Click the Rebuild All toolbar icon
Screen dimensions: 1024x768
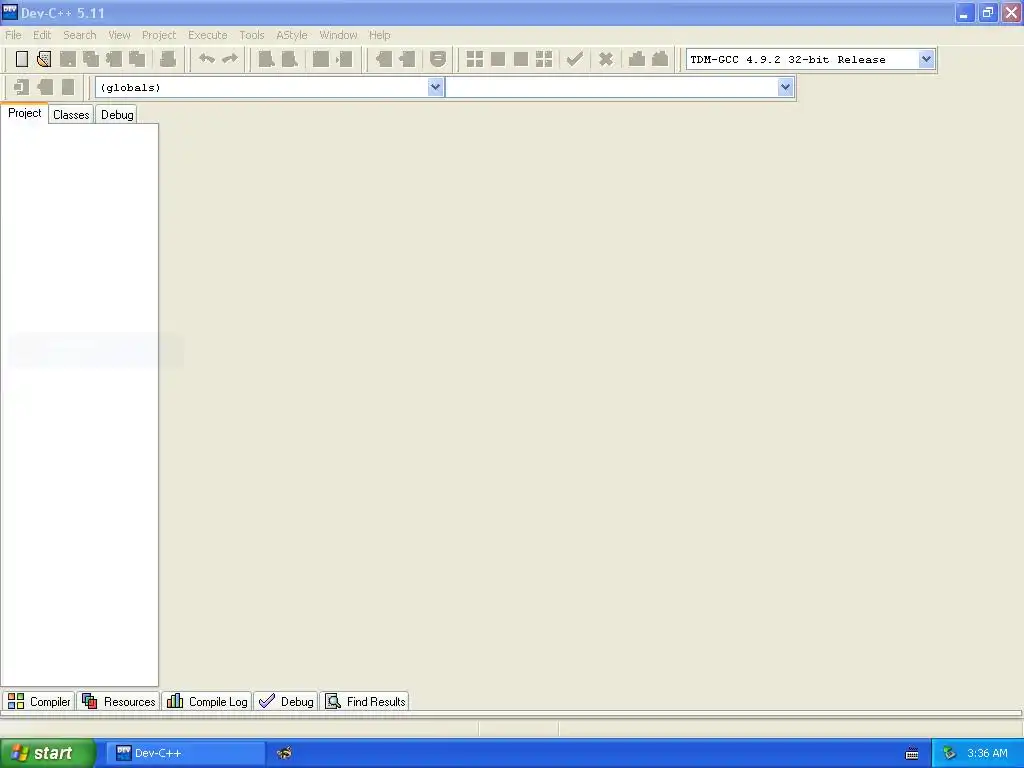click(544, 59)
